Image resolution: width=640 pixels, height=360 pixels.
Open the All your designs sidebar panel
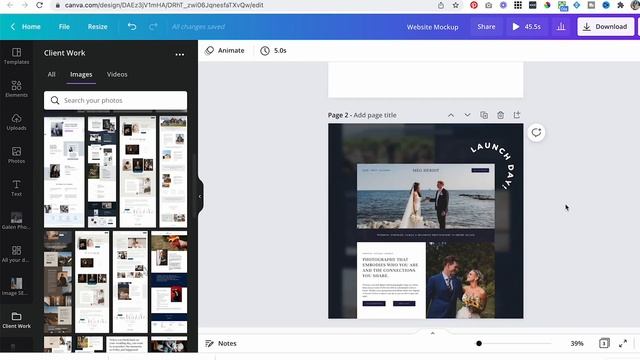[16, 254]
